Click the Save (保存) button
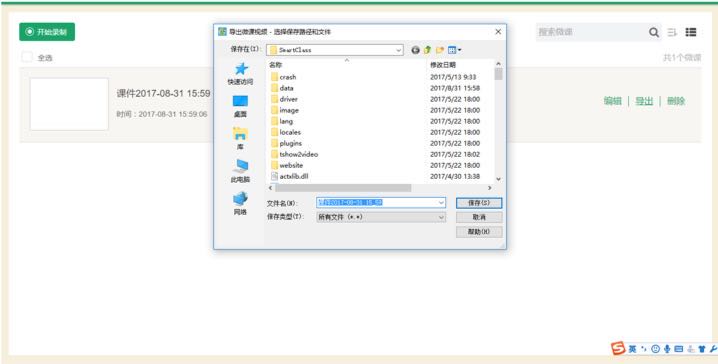Image resolution: width=718 pixels, height=364 pixels. pyautogui.click(x=479, y=202)
